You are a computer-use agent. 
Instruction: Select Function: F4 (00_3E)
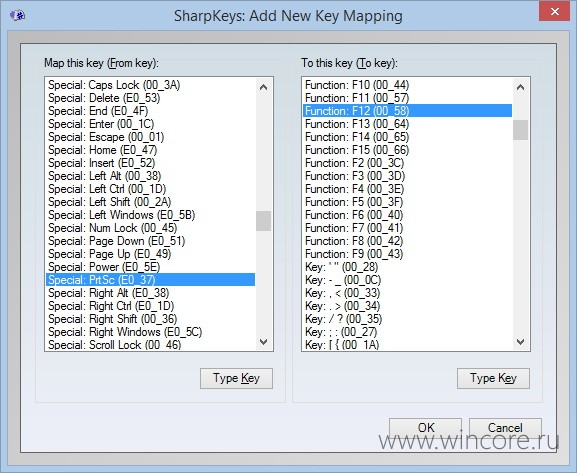tap(407, 189)
